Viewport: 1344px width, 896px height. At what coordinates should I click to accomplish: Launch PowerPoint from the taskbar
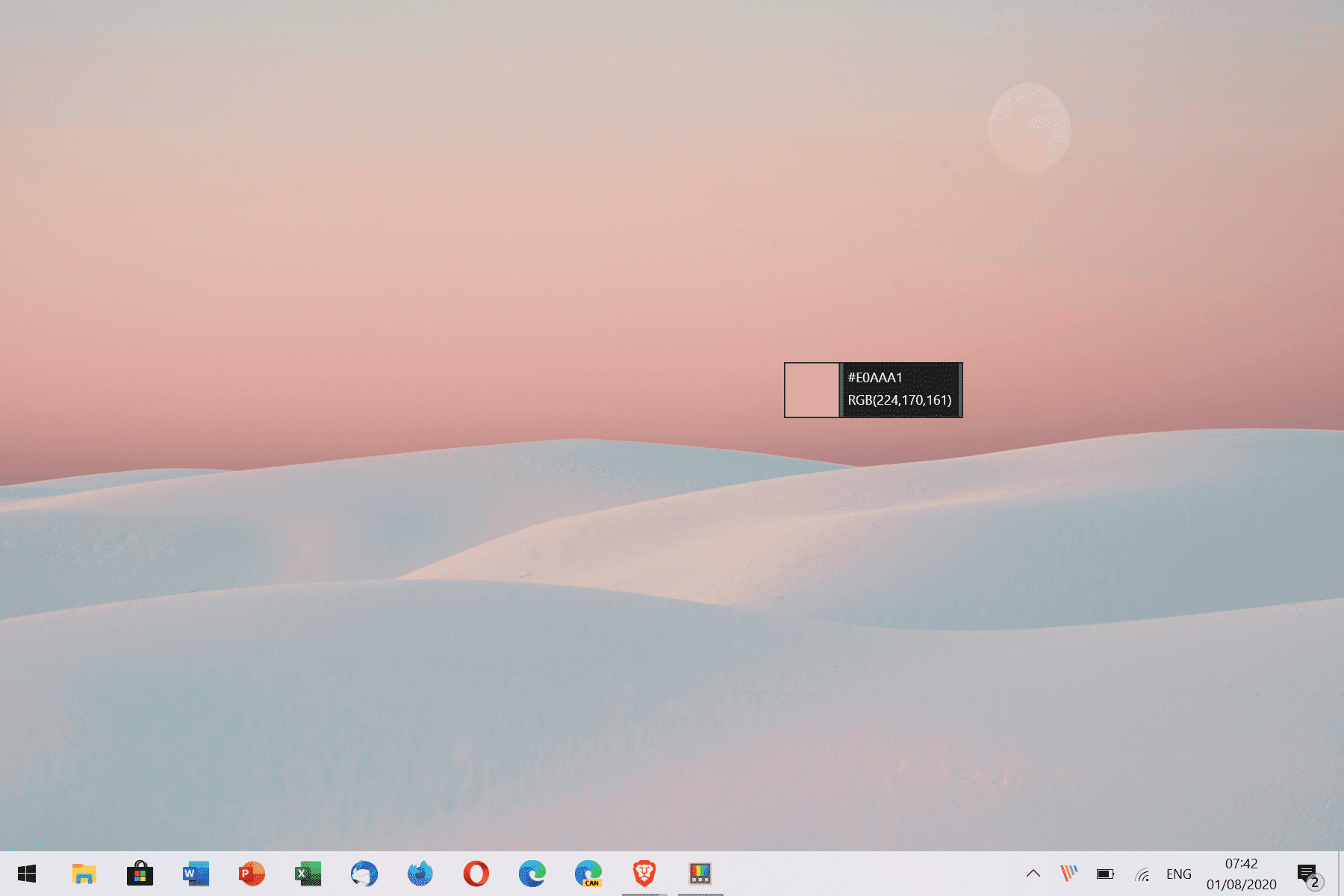click(252, 874)
